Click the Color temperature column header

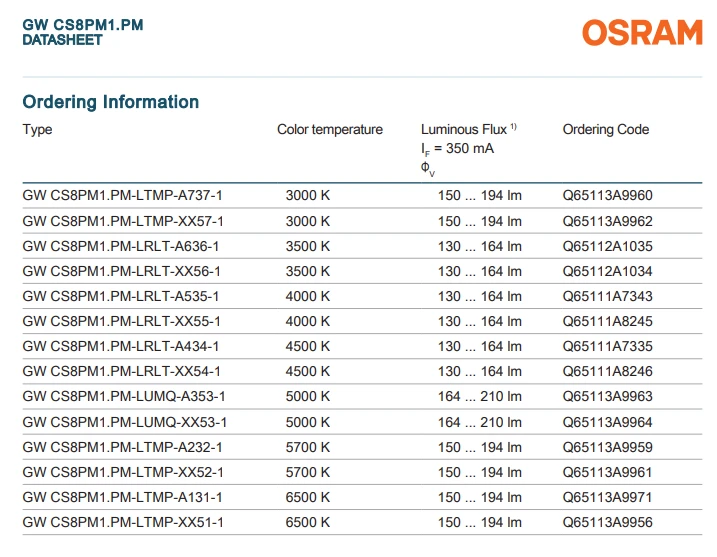pyautogui.click(x=330, y=130)
